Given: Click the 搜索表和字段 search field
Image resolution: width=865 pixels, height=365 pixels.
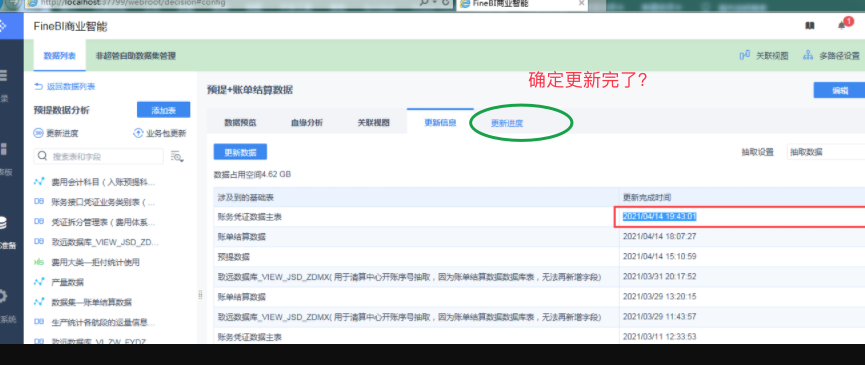Looking at the screenshot, I should click(x=99, y=157).
